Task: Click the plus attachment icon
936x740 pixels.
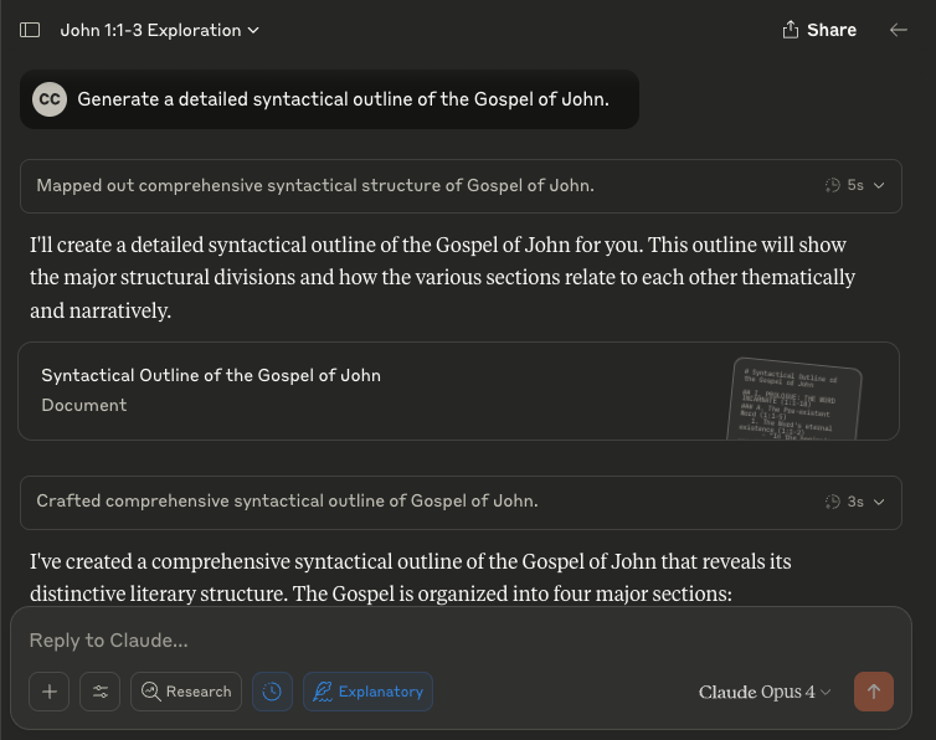Action: 49,691
